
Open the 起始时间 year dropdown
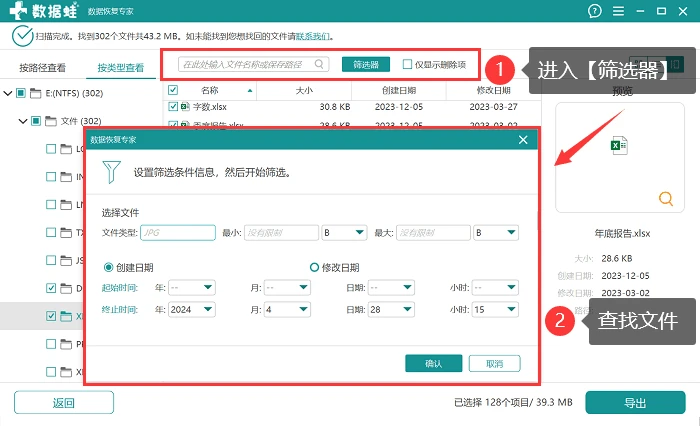click(192, 287)
